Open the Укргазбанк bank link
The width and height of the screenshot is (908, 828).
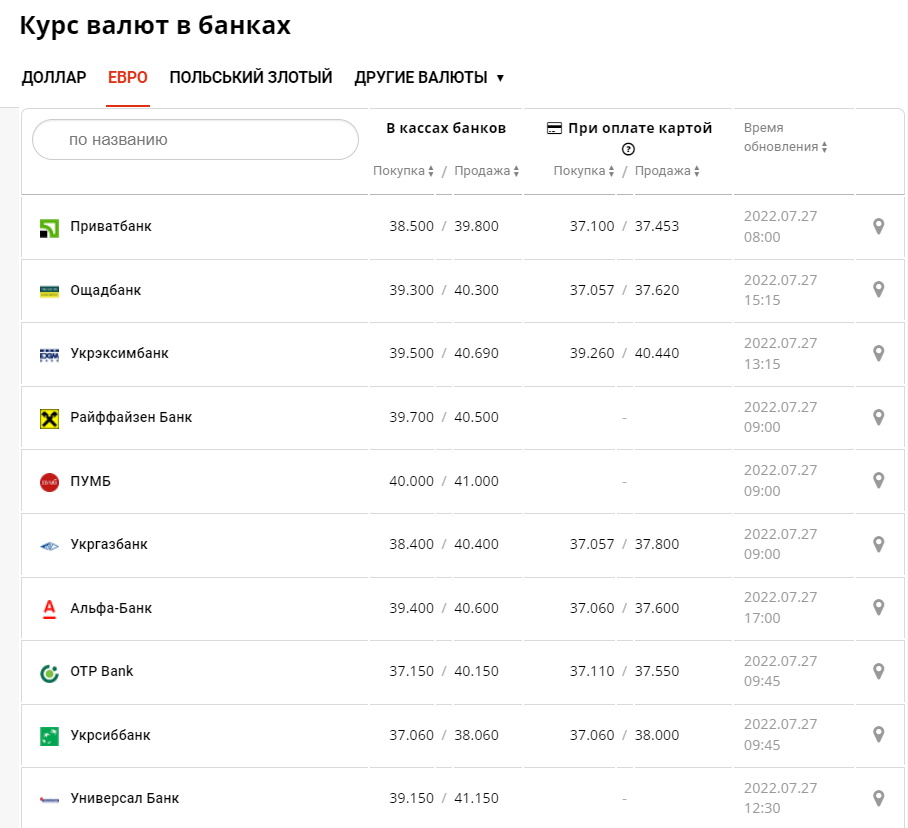109,545
